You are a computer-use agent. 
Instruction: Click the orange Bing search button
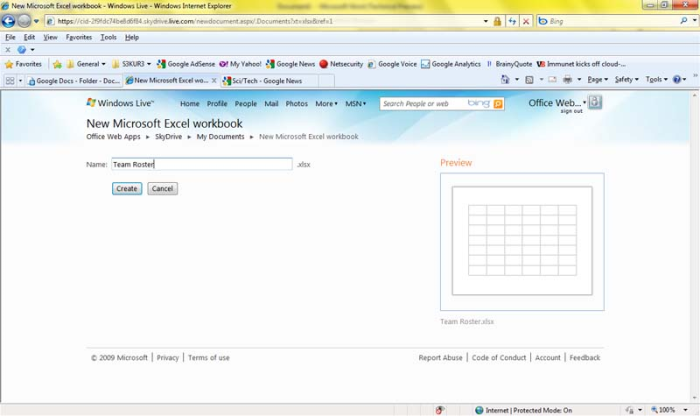(498, 104)
